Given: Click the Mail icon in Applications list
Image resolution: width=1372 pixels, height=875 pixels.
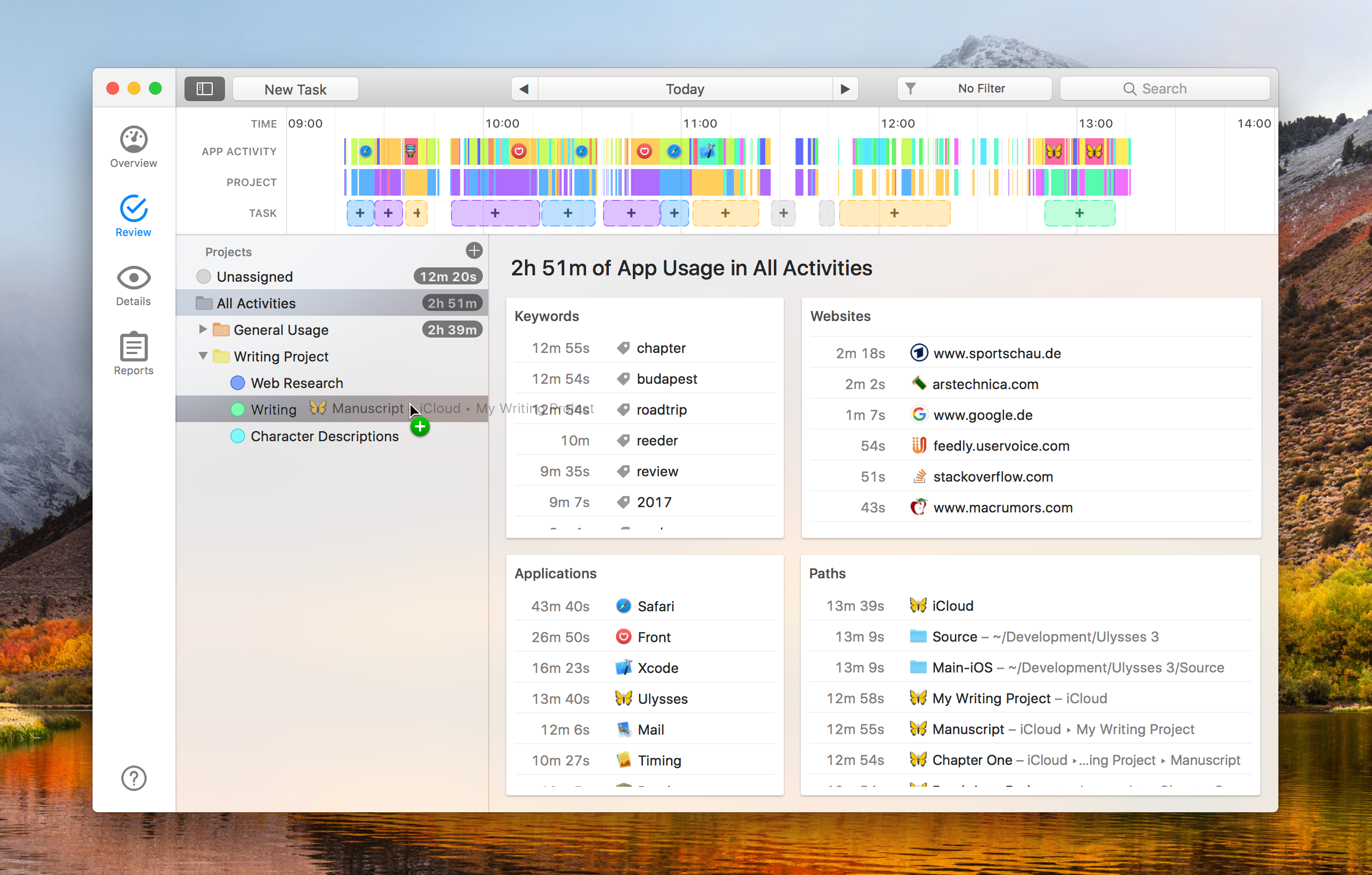Looking at the screenshot, I should tap(623, 729).
